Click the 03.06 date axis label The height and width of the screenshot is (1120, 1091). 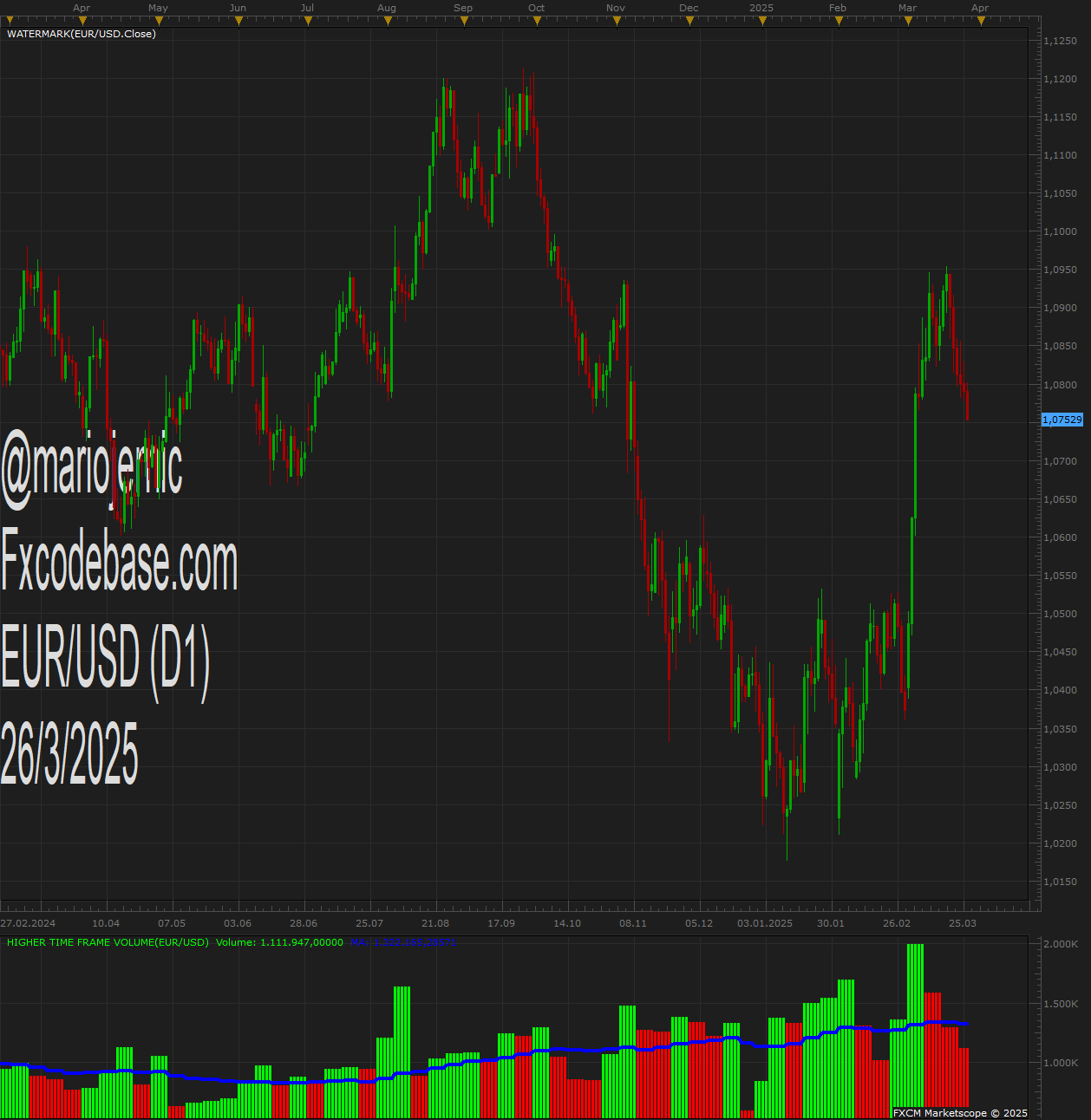pyautogui.click(x=238, y=923)
